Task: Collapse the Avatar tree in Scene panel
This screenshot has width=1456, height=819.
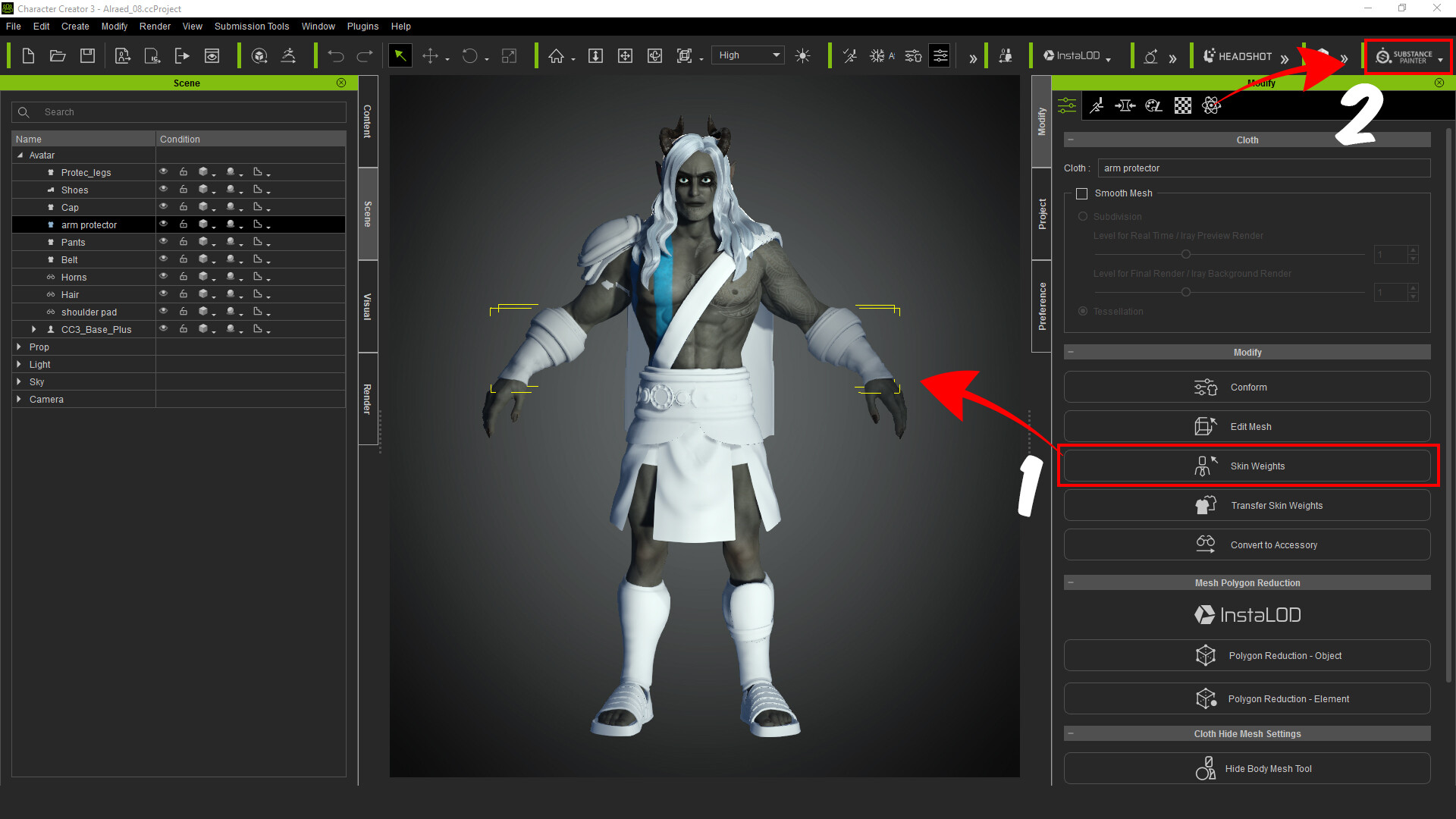Action: point(20,155)
